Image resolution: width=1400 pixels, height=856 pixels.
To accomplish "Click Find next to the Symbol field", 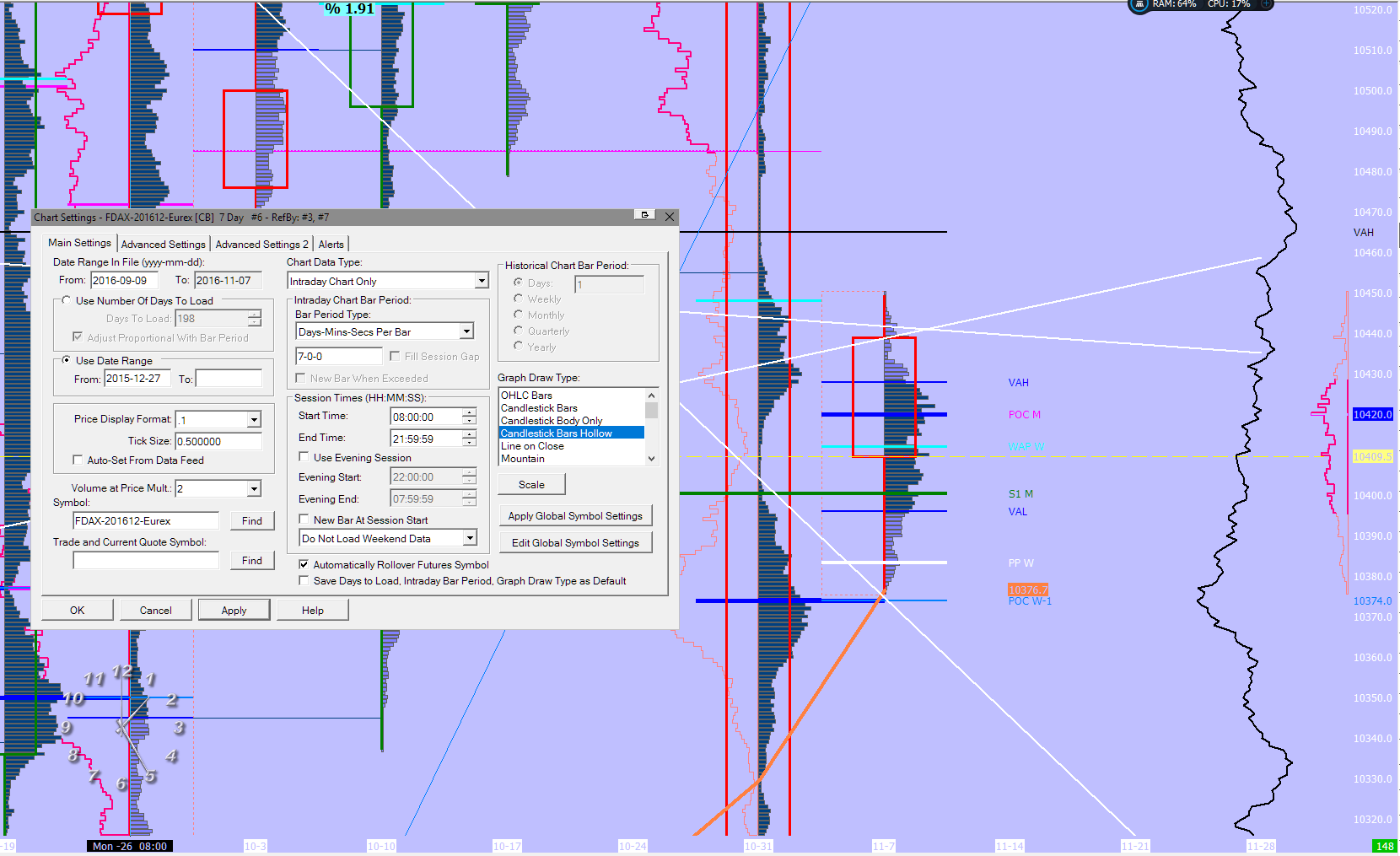I will [251, 521].
